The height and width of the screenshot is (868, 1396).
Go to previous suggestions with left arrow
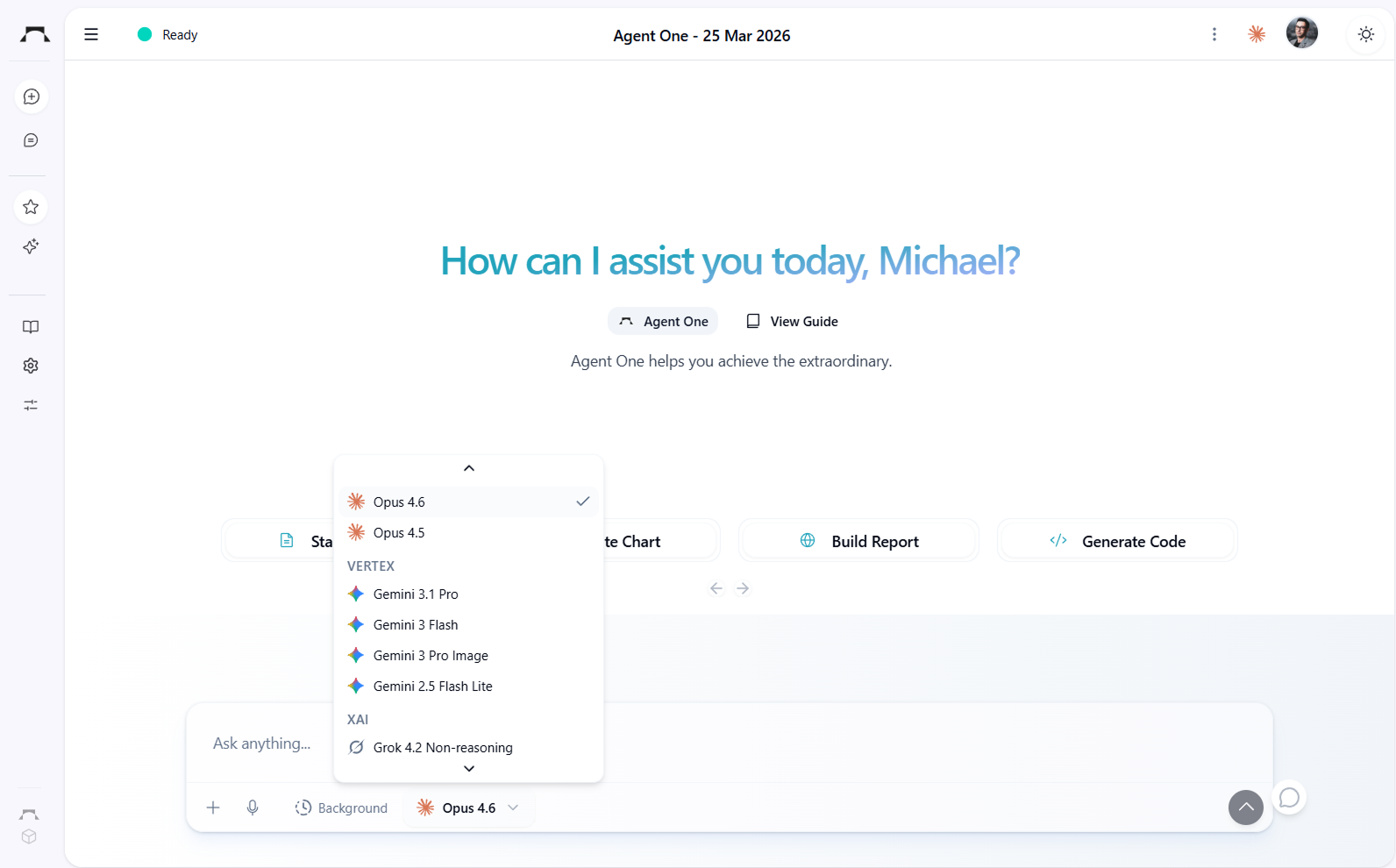[x=716, y=588]
